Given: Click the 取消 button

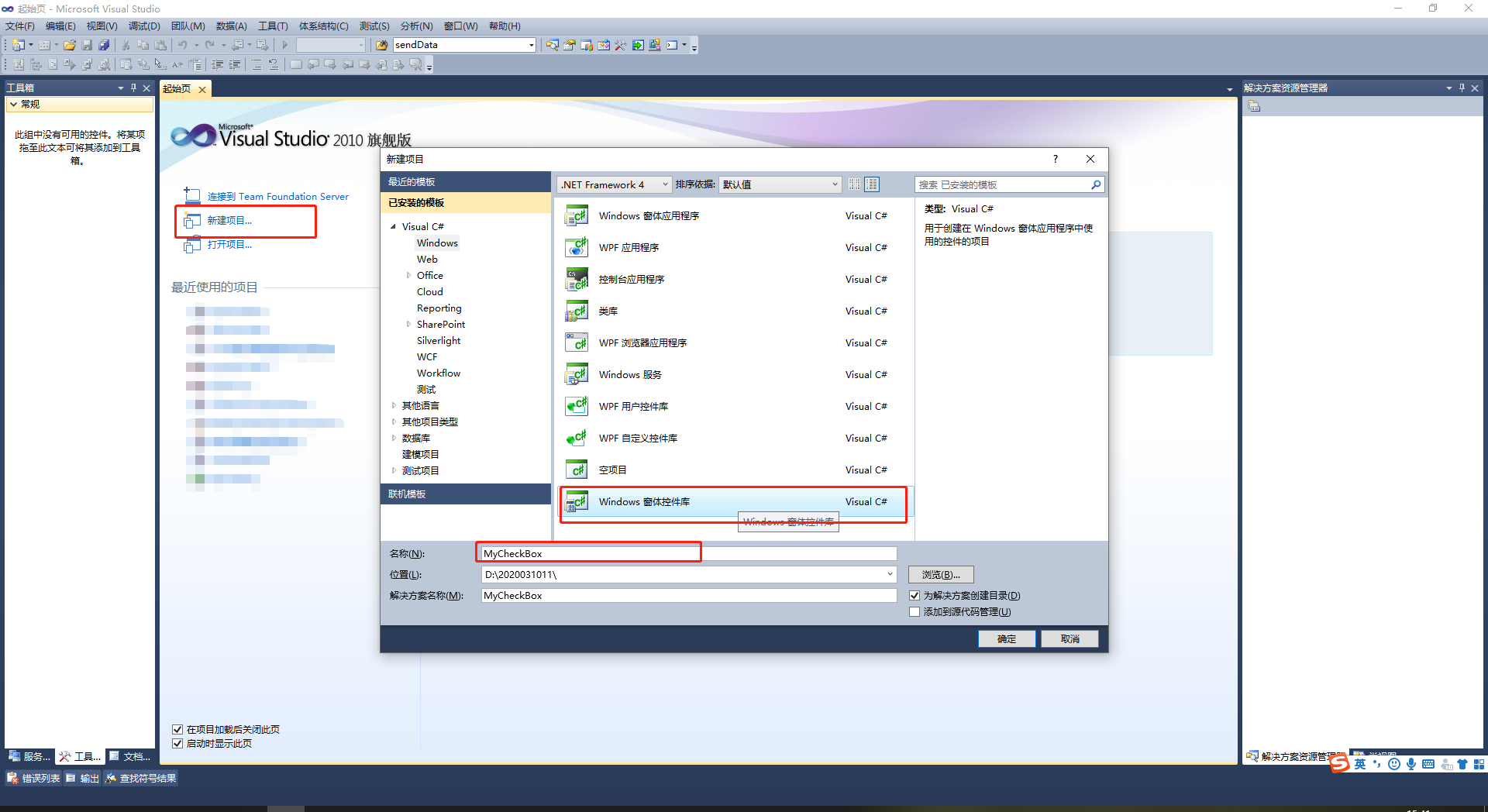Looking at the screenshot, I should click(x=1070, y=638).
